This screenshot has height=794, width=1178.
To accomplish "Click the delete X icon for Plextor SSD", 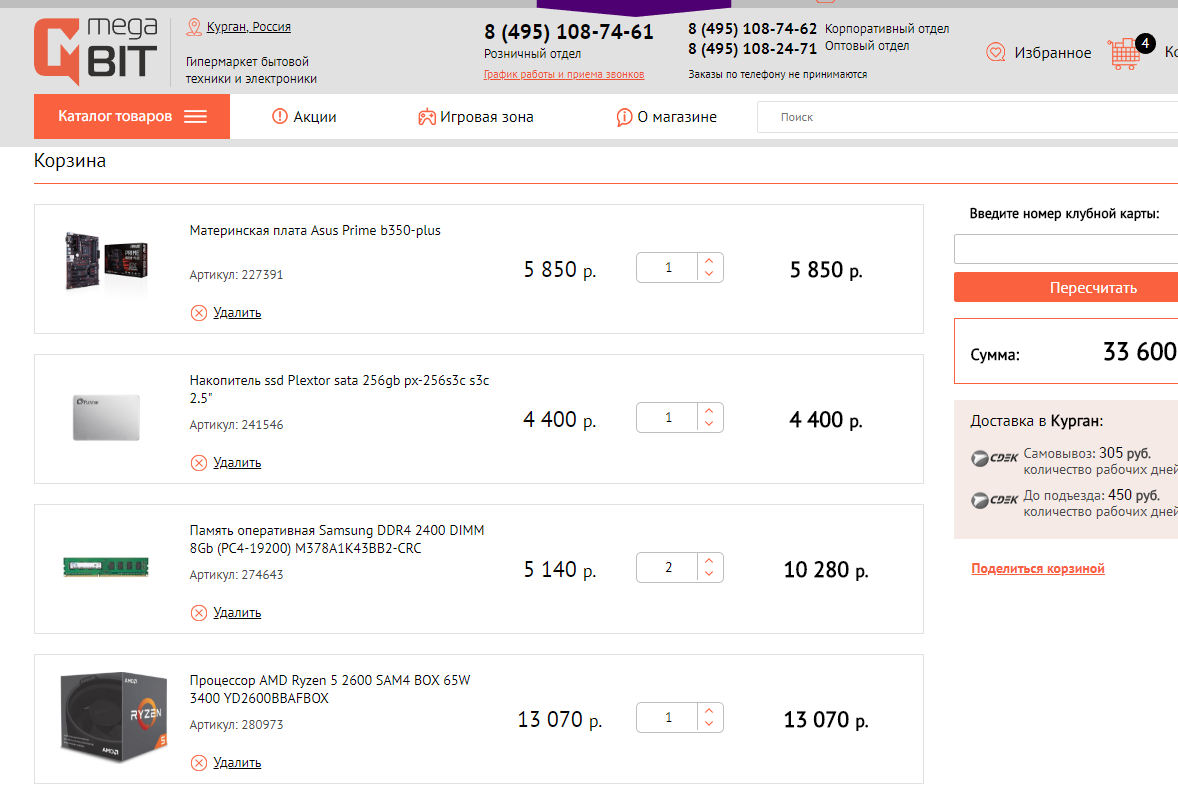I will click(198, 463).
